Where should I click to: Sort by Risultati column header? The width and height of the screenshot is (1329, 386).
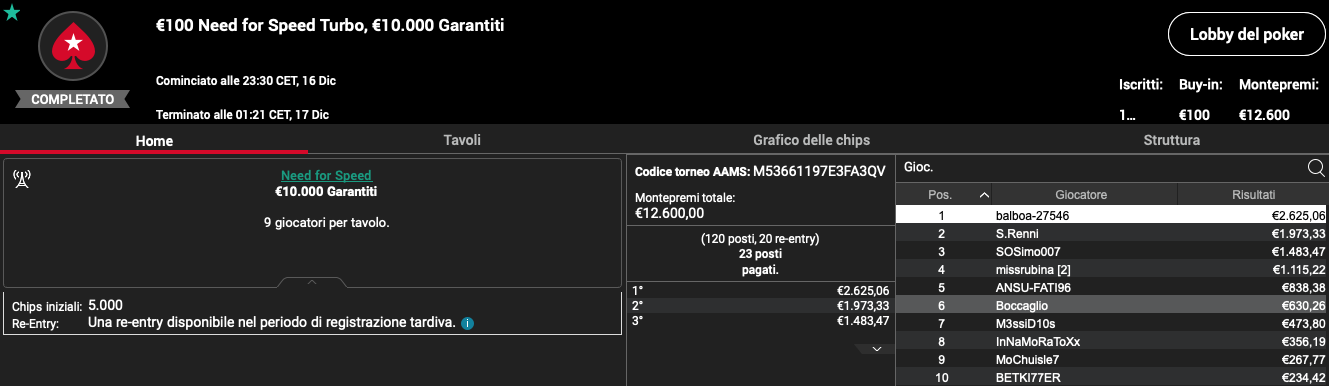click(1253, 195)
